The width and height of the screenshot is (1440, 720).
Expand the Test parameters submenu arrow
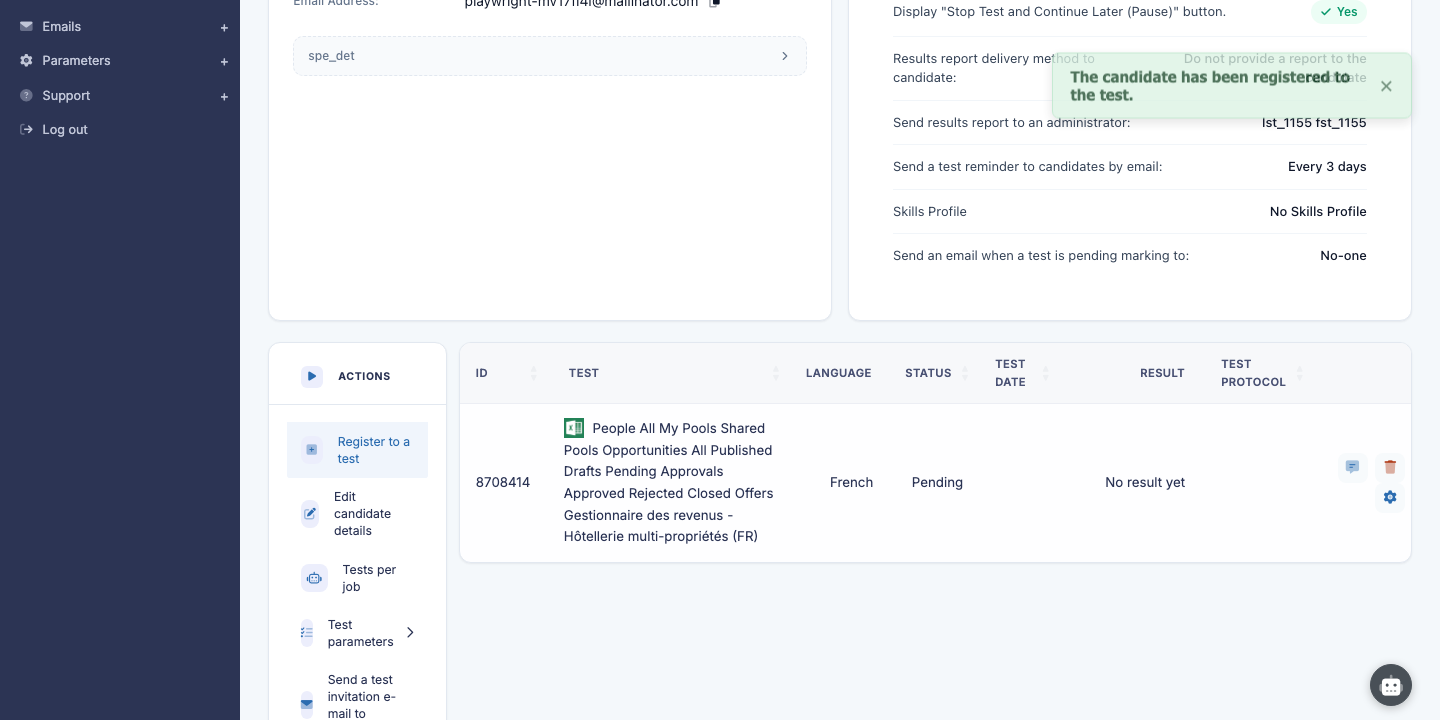pos(410,633)
